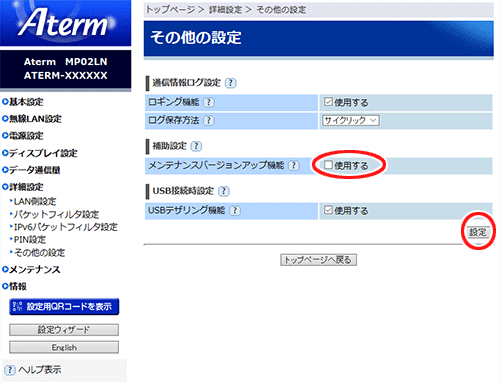Open help icon beside ロギング機能
500x384 pixels.
coord(209,102)
